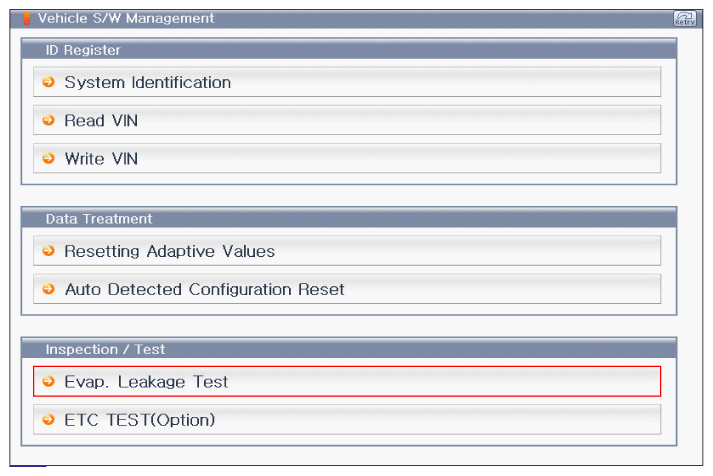Run Auto Detected Configuration Reset
The image size is (713, 476).
[x=204, y=289]
